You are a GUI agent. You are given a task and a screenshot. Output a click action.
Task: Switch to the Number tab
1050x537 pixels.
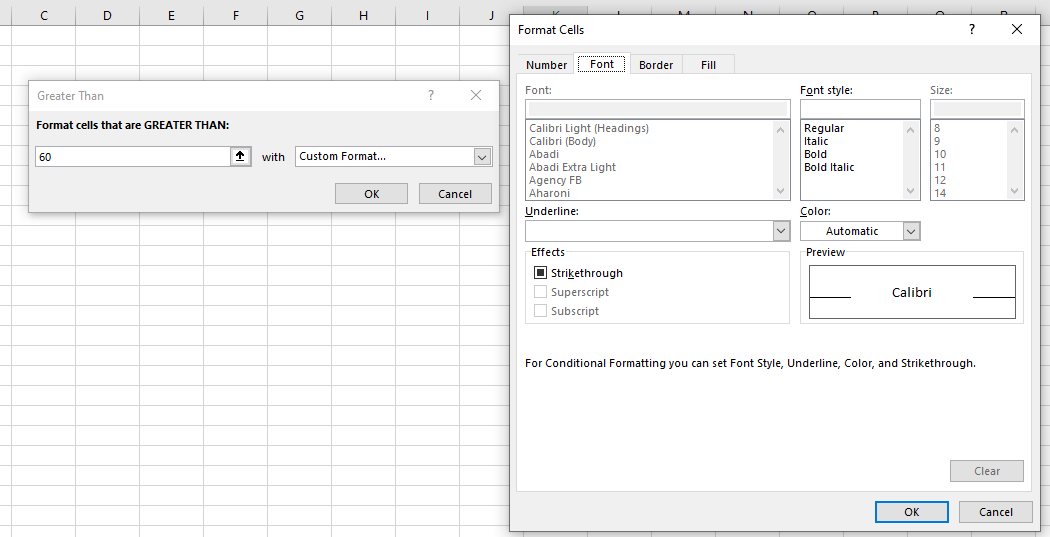tap(546, 65)
